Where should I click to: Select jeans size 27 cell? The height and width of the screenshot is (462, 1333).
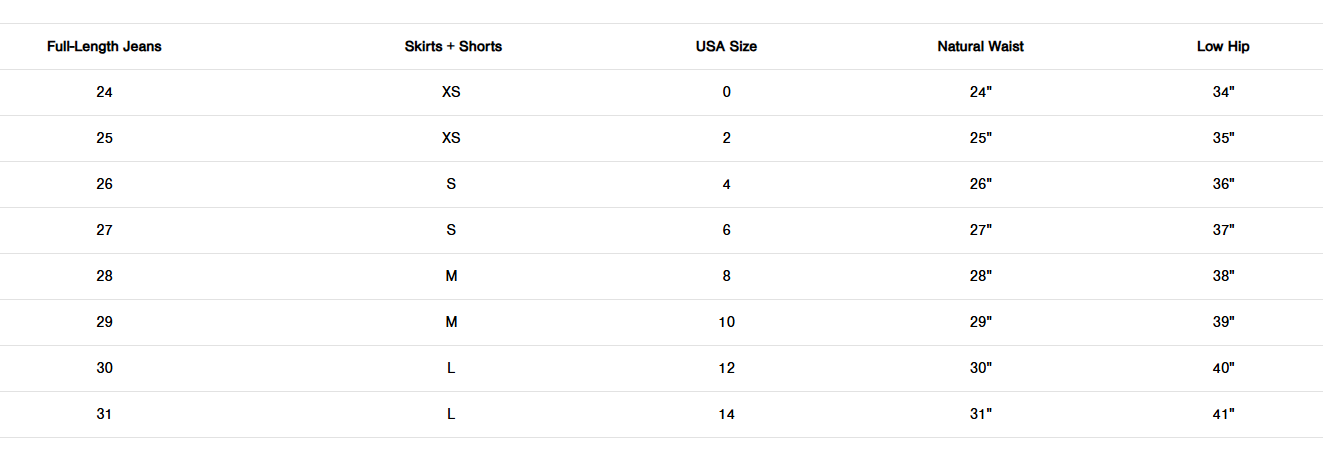[x=104, y=230]
